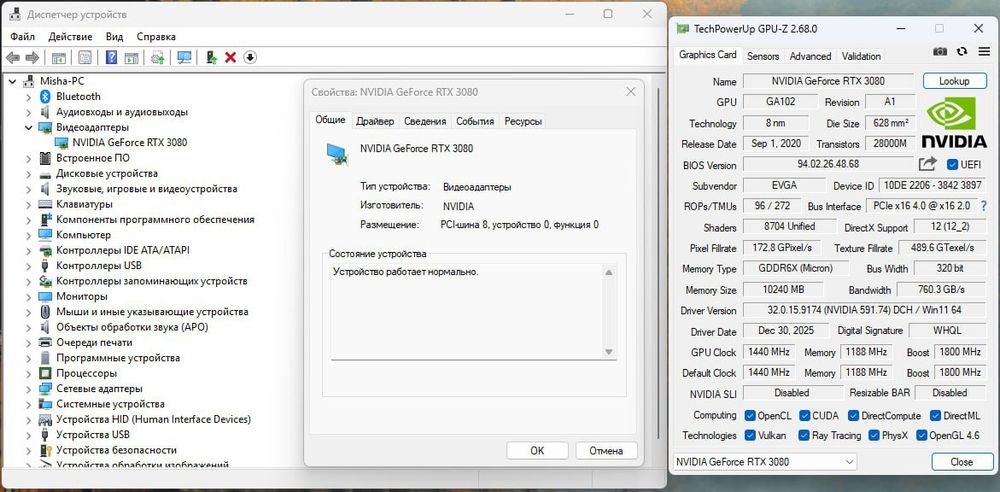Click the share BIOS arrow icon in GPU-Z
The height and width of the screenshot is (492, 1000).
point(927,164)
